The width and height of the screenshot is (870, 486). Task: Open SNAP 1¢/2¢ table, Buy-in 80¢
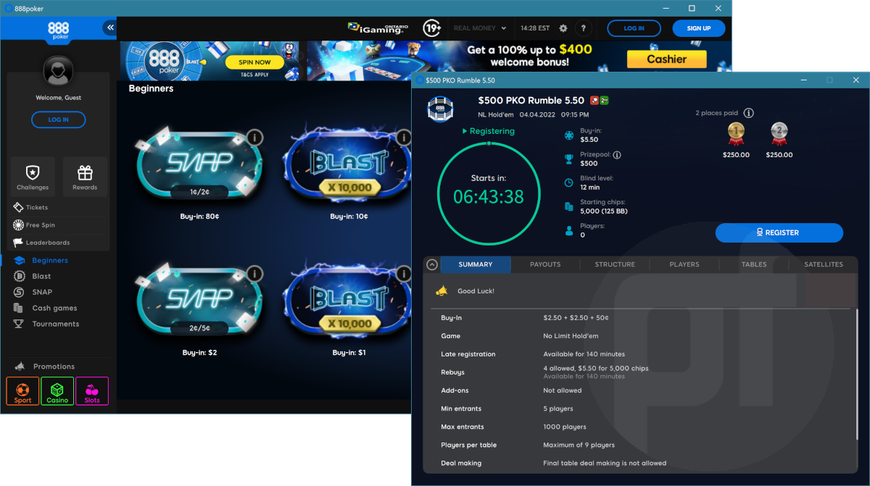click(199, 164)
